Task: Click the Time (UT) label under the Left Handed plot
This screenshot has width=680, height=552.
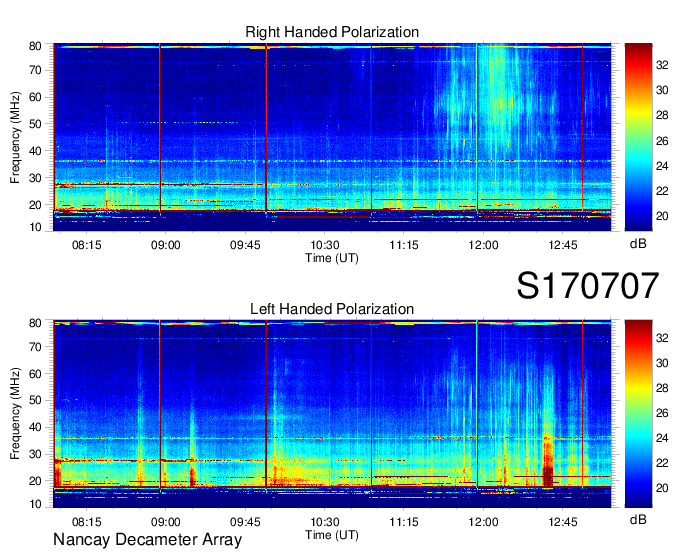Action: coord(332,535)
